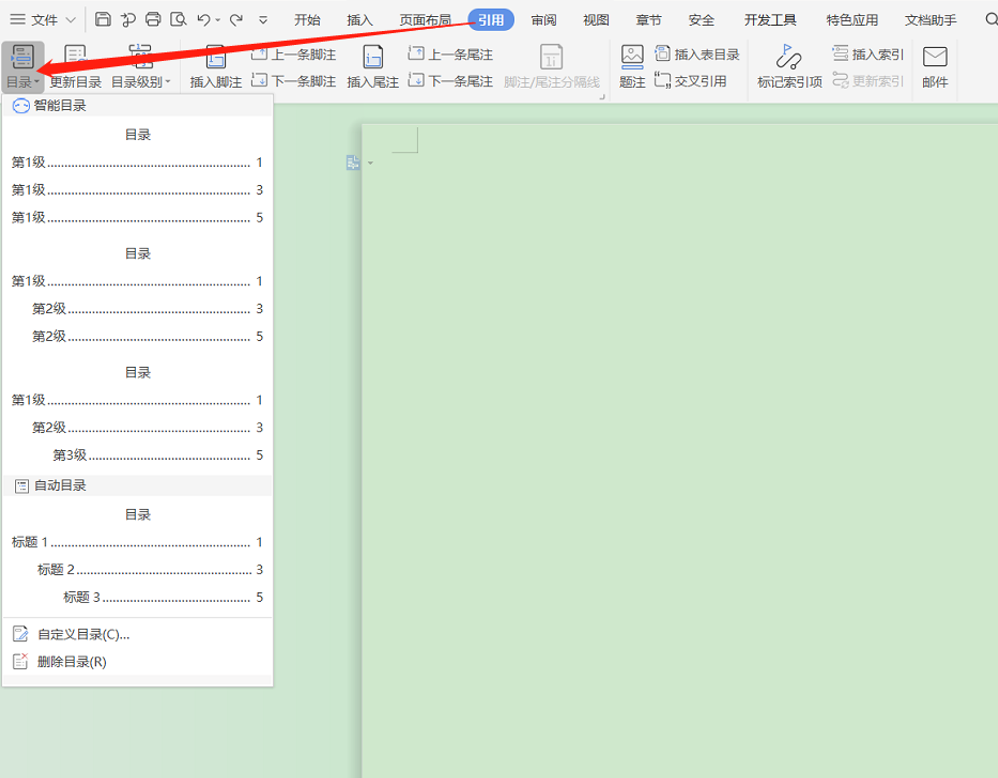
Task: Open quick access toolbar customize dropdown
Action: pos(263,20)
